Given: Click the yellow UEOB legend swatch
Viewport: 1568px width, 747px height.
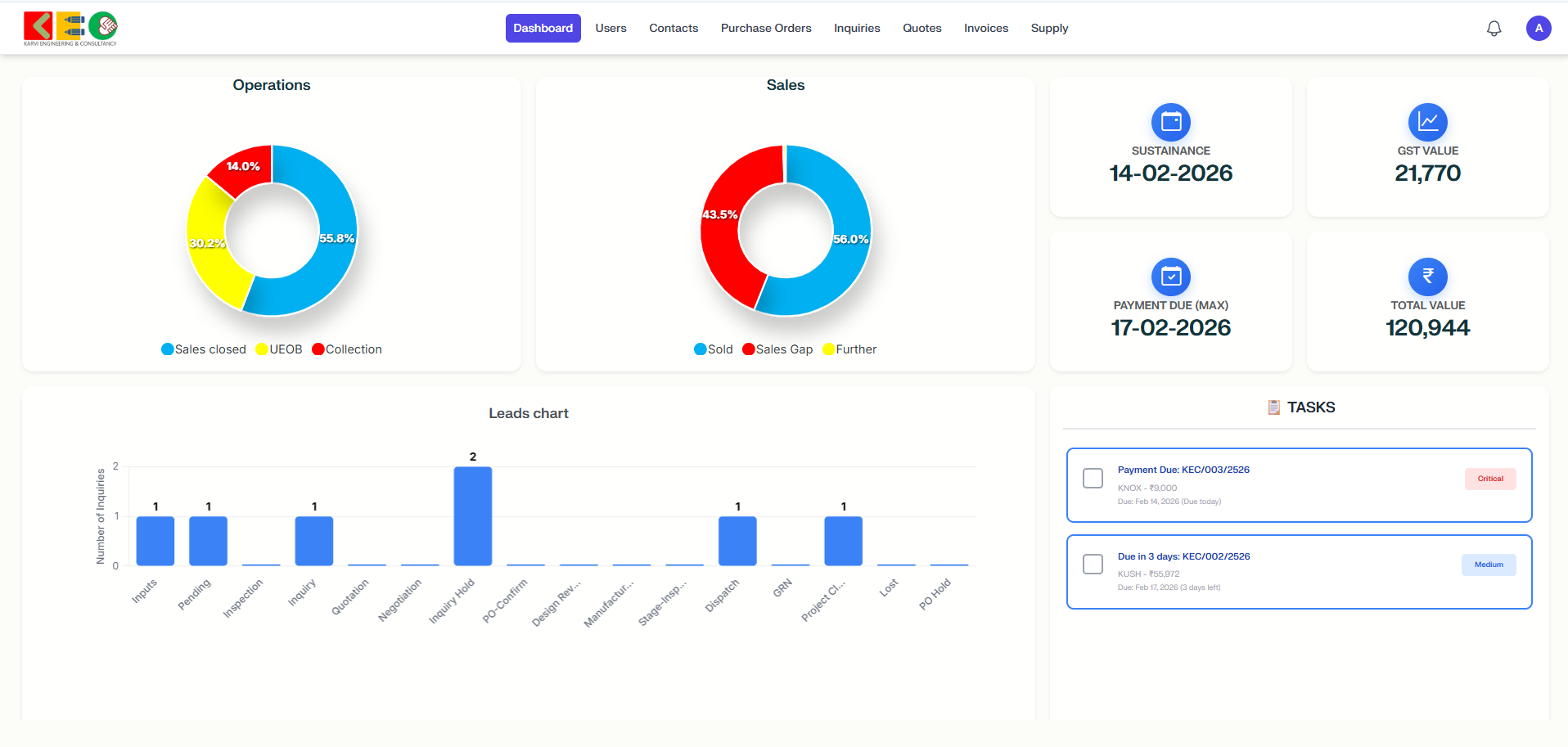Looking at the screenshot, I should [262, 349].
